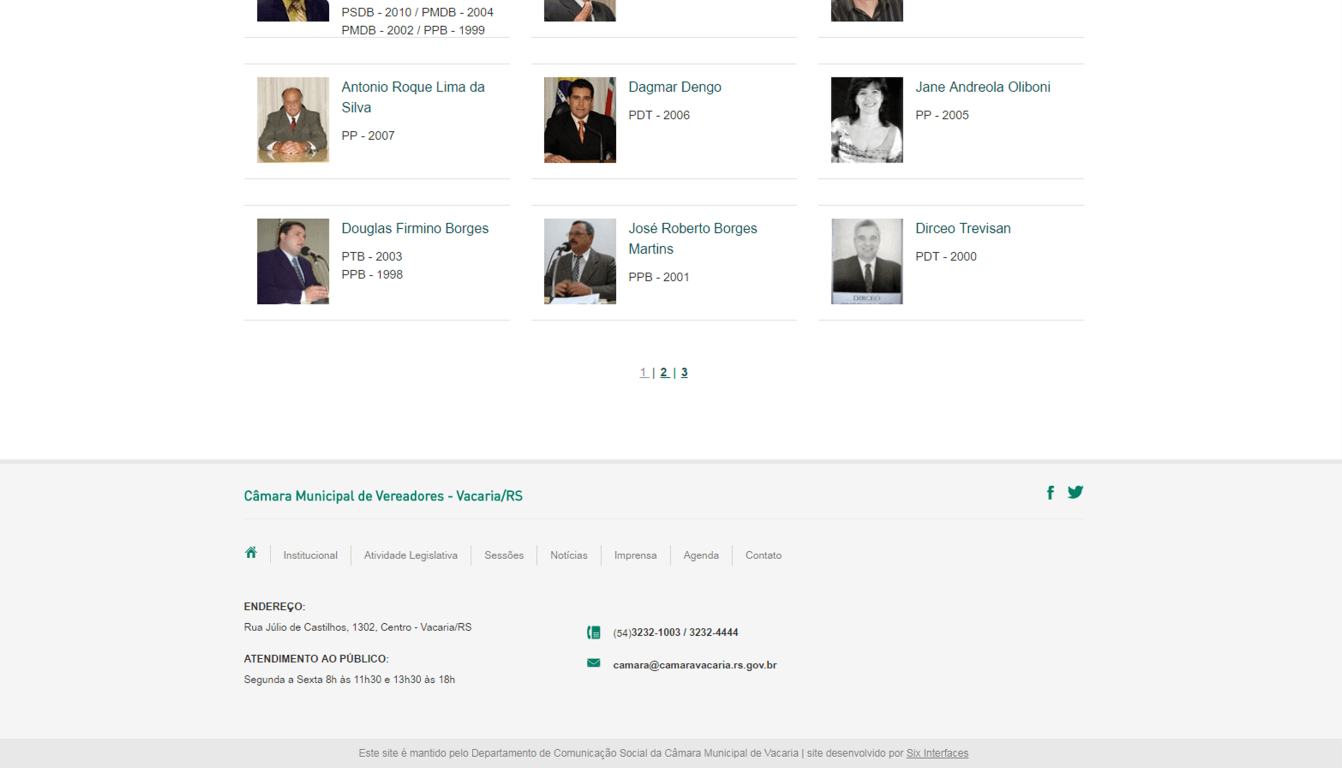1342x768 pixels.
Task: Open Notícias in footer navigation
Action: tap(569, 555)
